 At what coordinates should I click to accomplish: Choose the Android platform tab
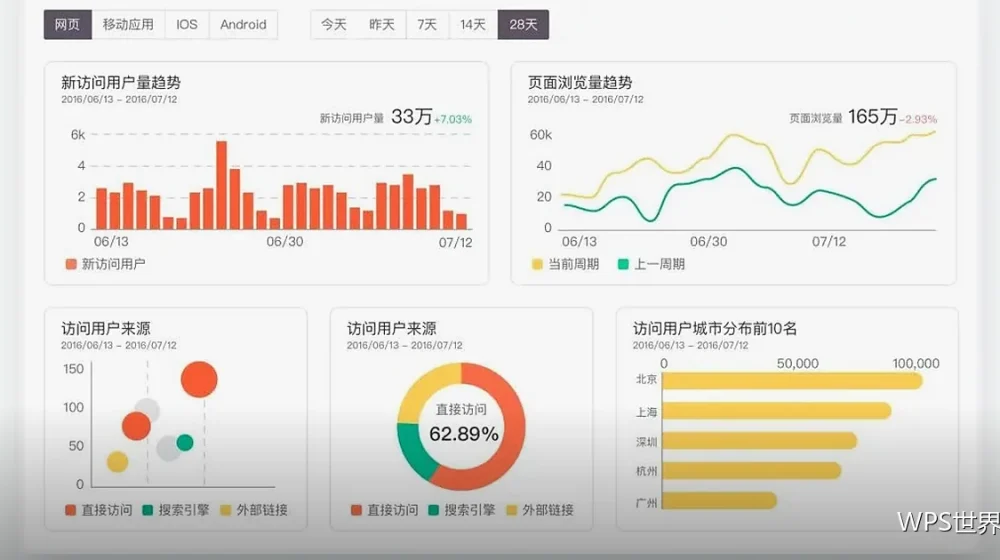click(x=243, y=25)
